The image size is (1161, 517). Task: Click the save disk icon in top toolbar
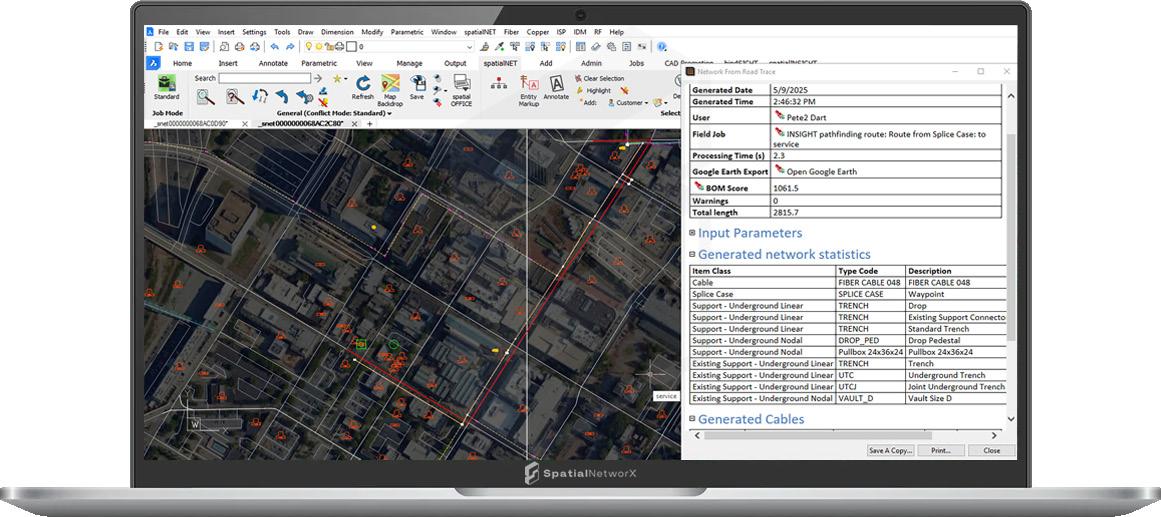190,47
